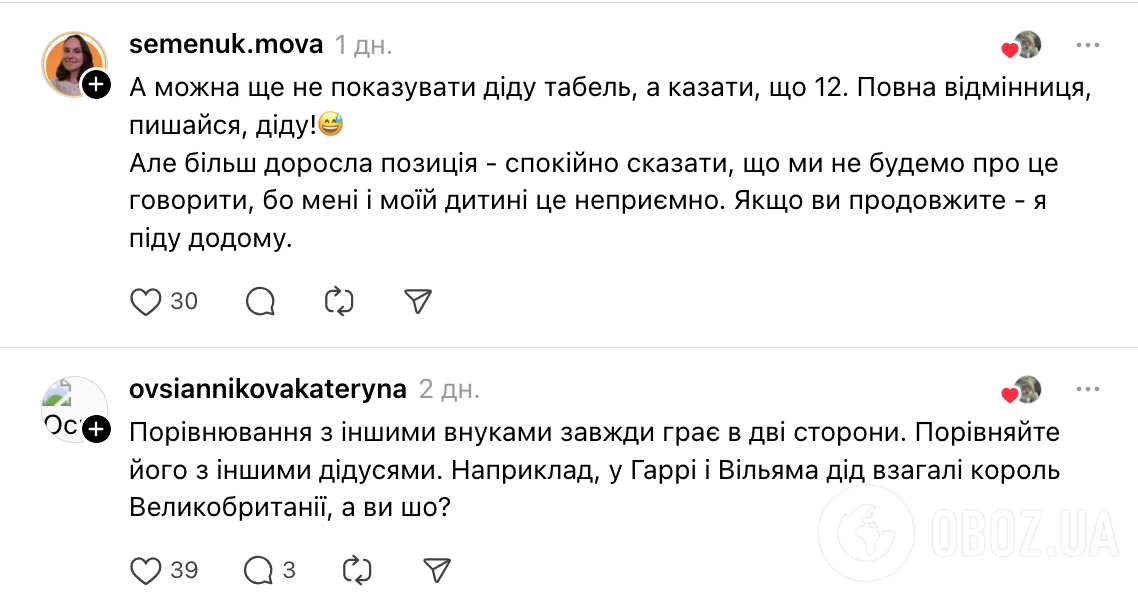Share semenuk.mova's comment via the send icon
Screen dimensions: 1138x598
417,299
